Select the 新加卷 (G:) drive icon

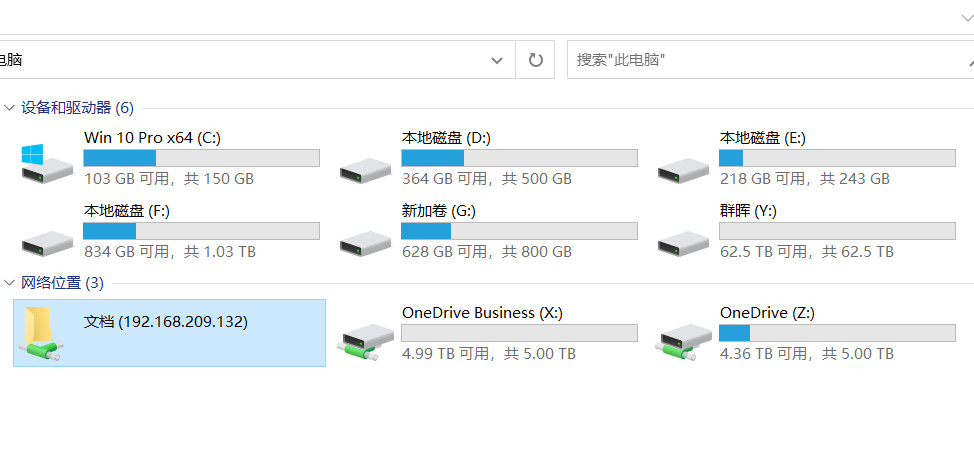pyautogui.click(x=365, y=243)
